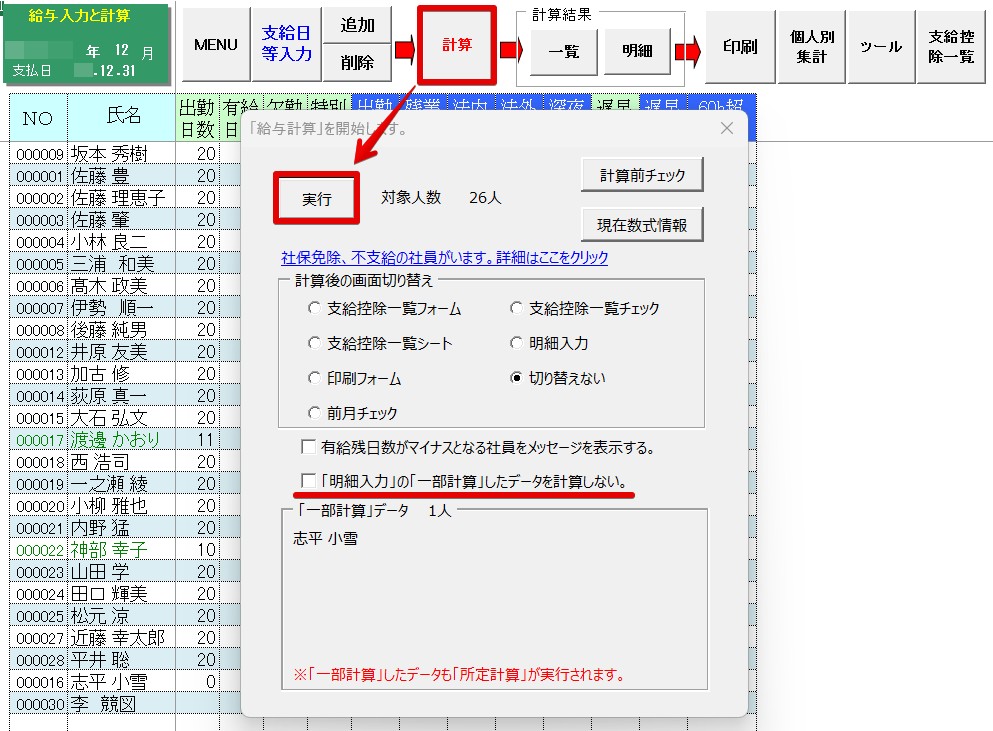The image size is (993, 731).
Task: Click the 削除 (Delete) button
Action: click(x=358, y=64)
